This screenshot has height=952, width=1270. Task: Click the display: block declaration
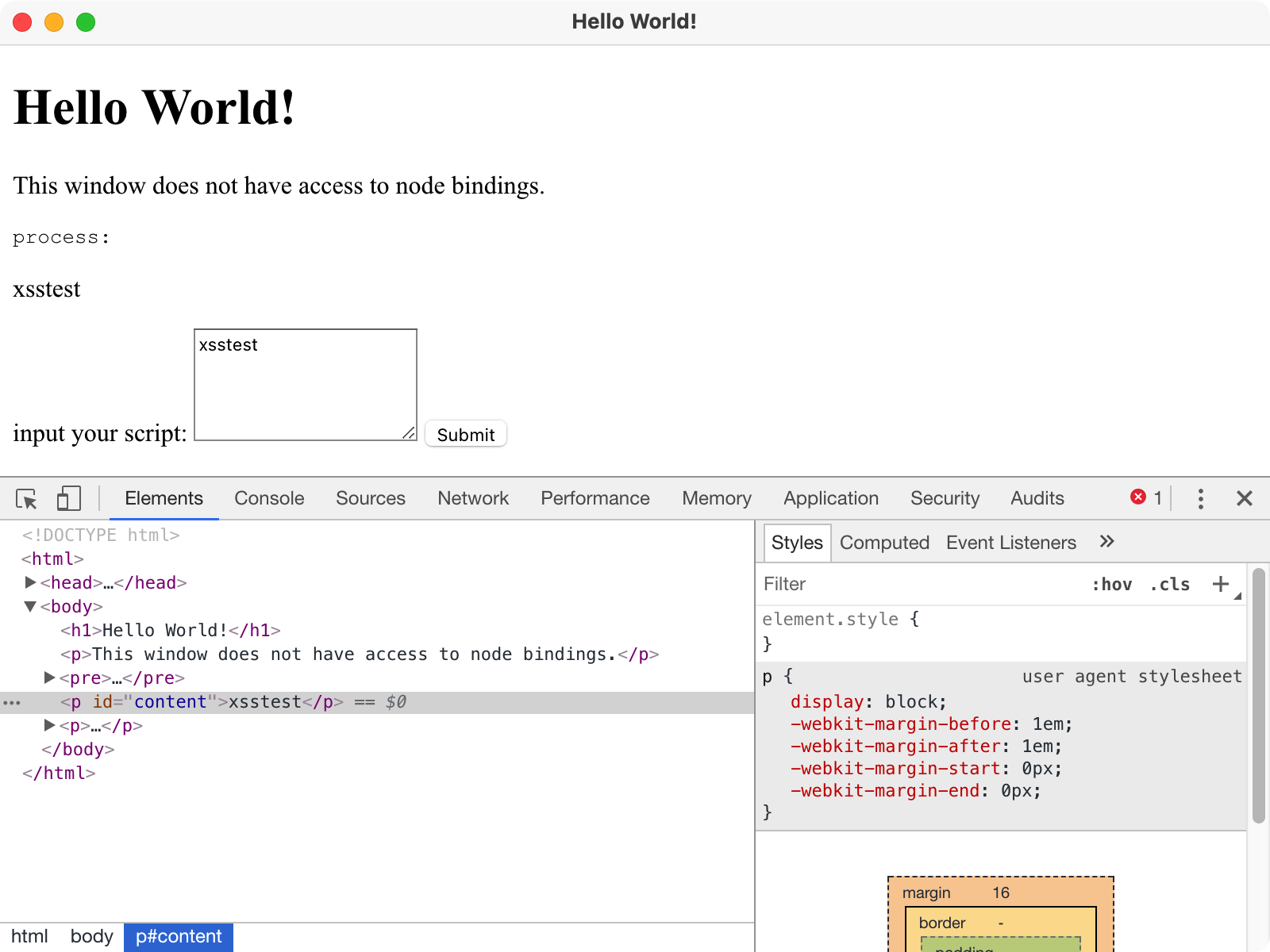(868, 702)
